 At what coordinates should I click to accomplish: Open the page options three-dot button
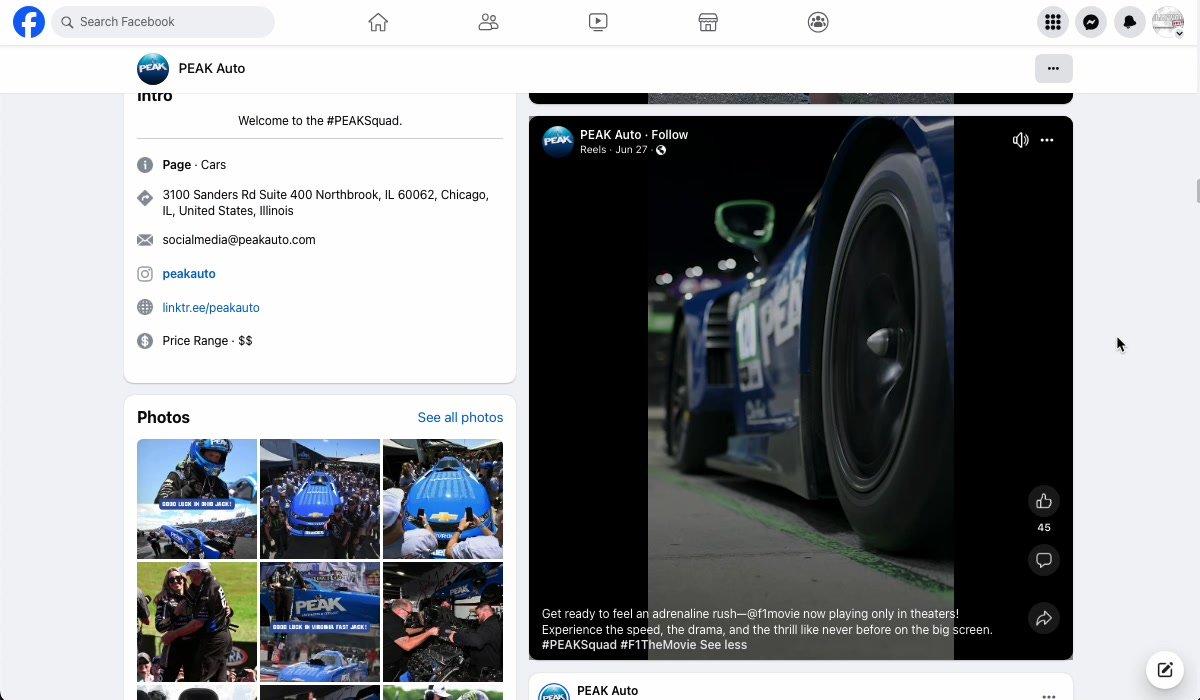[1053, 68]
